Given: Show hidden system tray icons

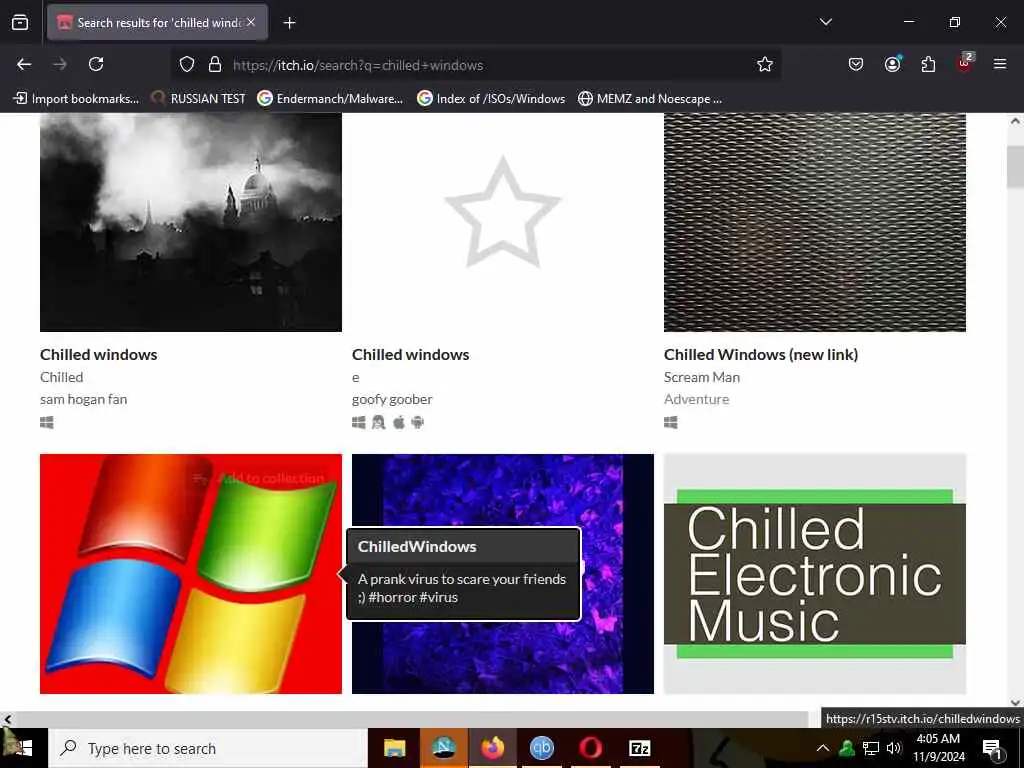Looking at the screenshot, I should pos(823,748).
